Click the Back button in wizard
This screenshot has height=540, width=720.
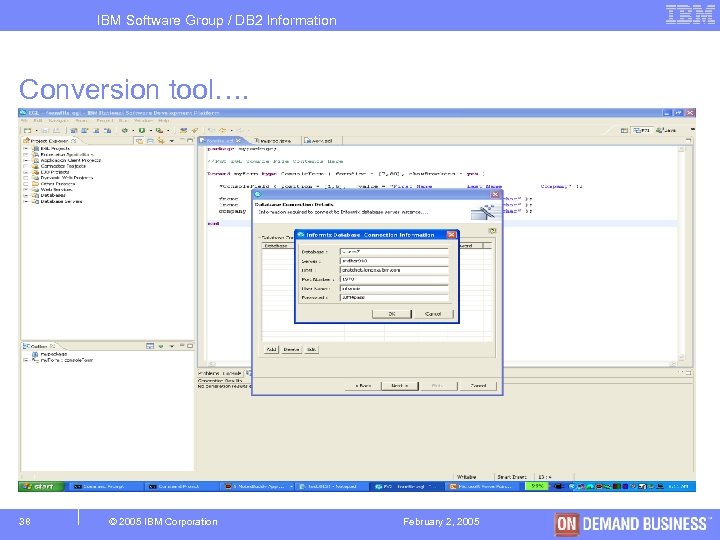tap(363, 386)
